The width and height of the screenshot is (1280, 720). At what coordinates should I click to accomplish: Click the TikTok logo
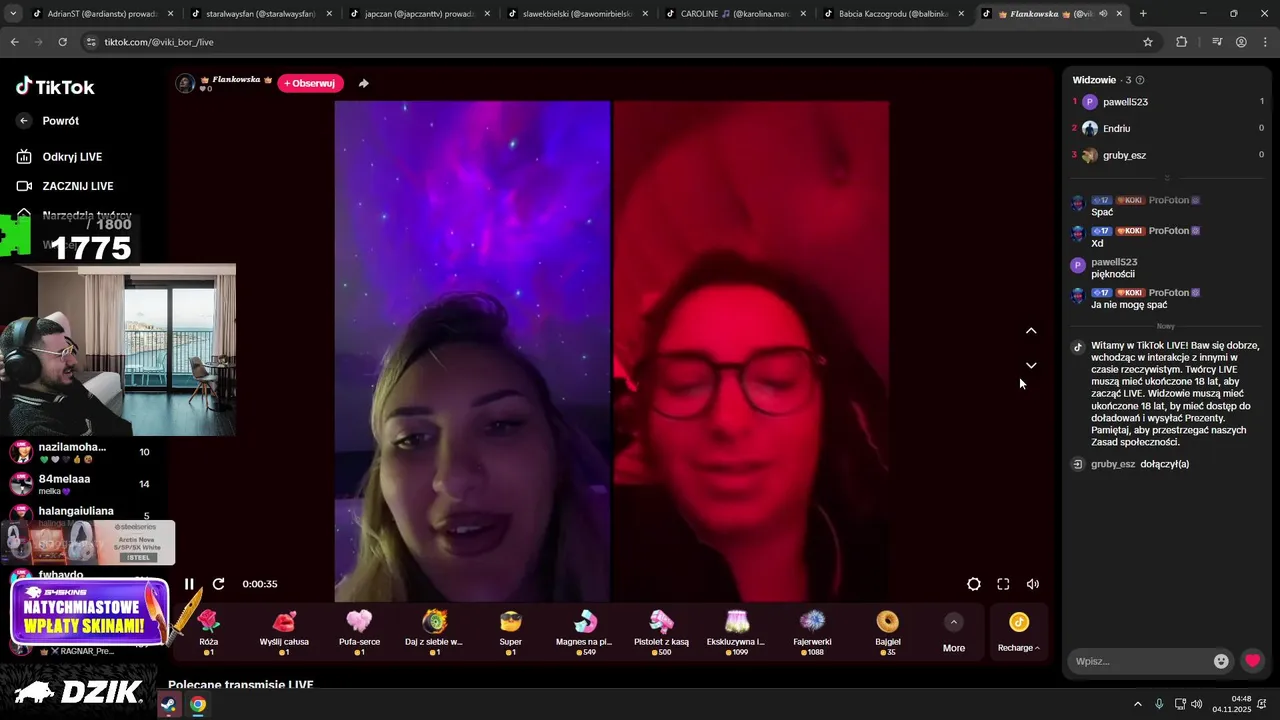tap(55, 87)
